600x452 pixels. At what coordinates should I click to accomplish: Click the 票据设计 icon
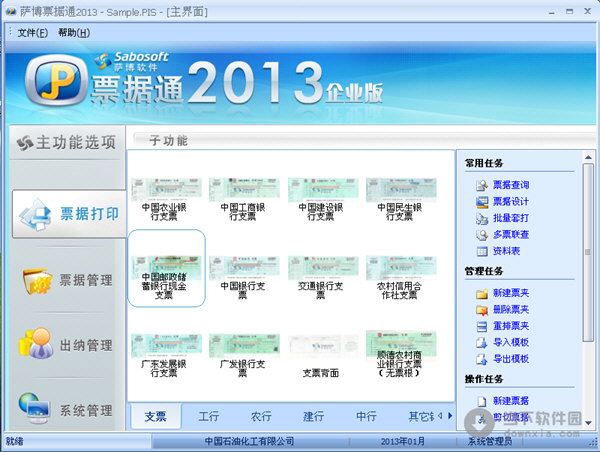(x=482, y=202)
